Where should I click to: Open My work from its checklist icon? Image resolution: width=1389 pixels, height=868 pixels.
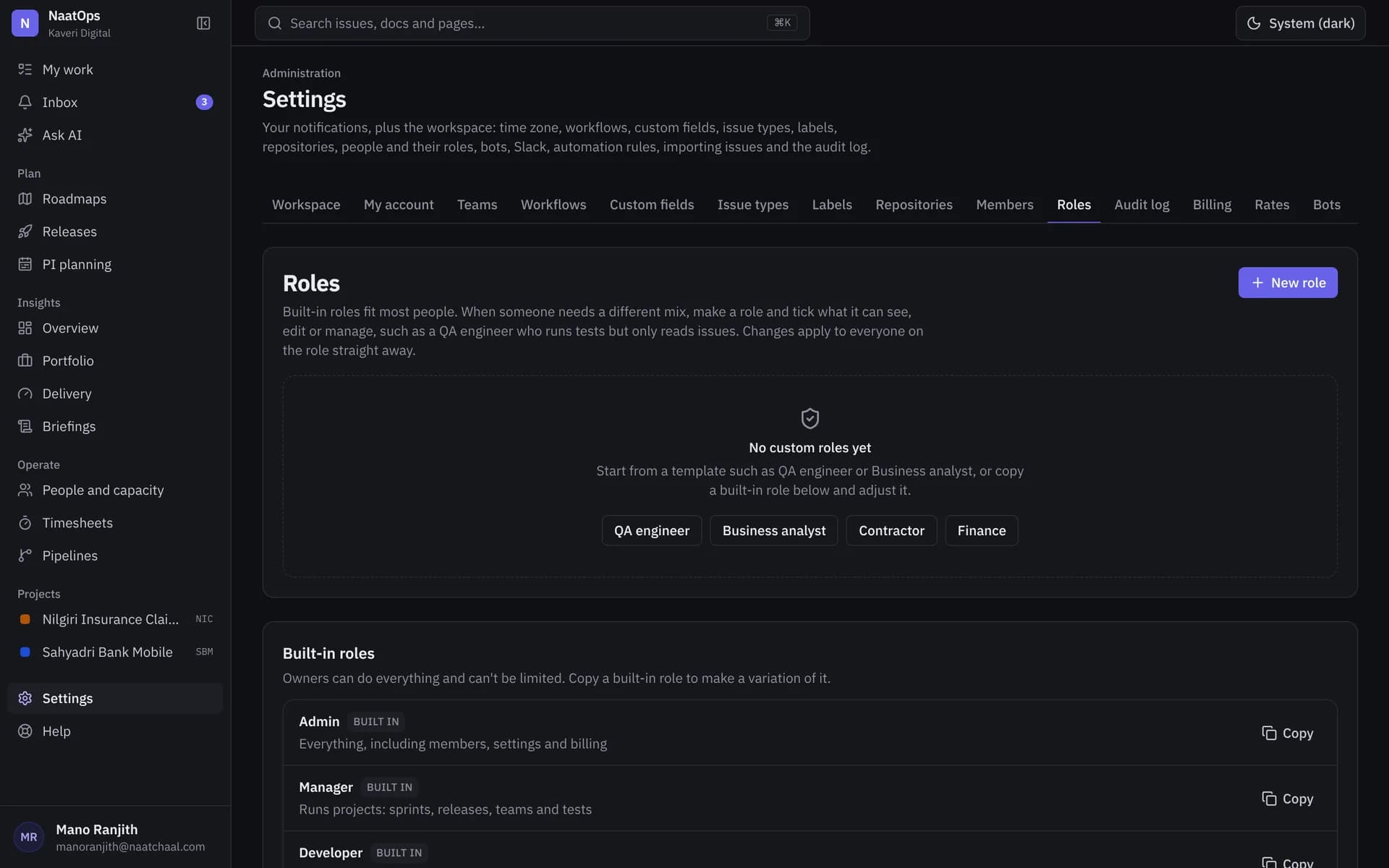pos(25,69)
